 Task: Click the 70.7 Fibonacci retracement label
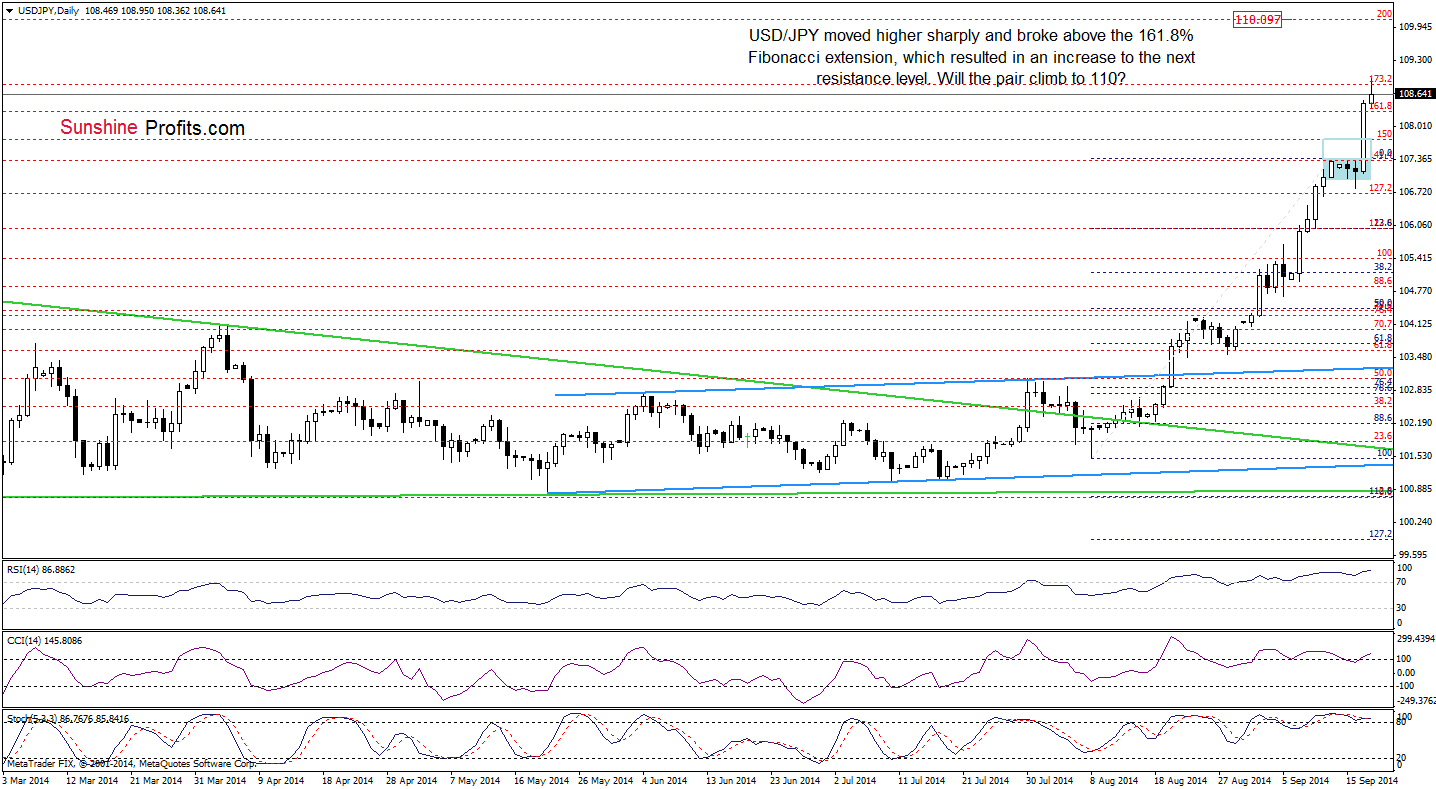click(1384, 324)
